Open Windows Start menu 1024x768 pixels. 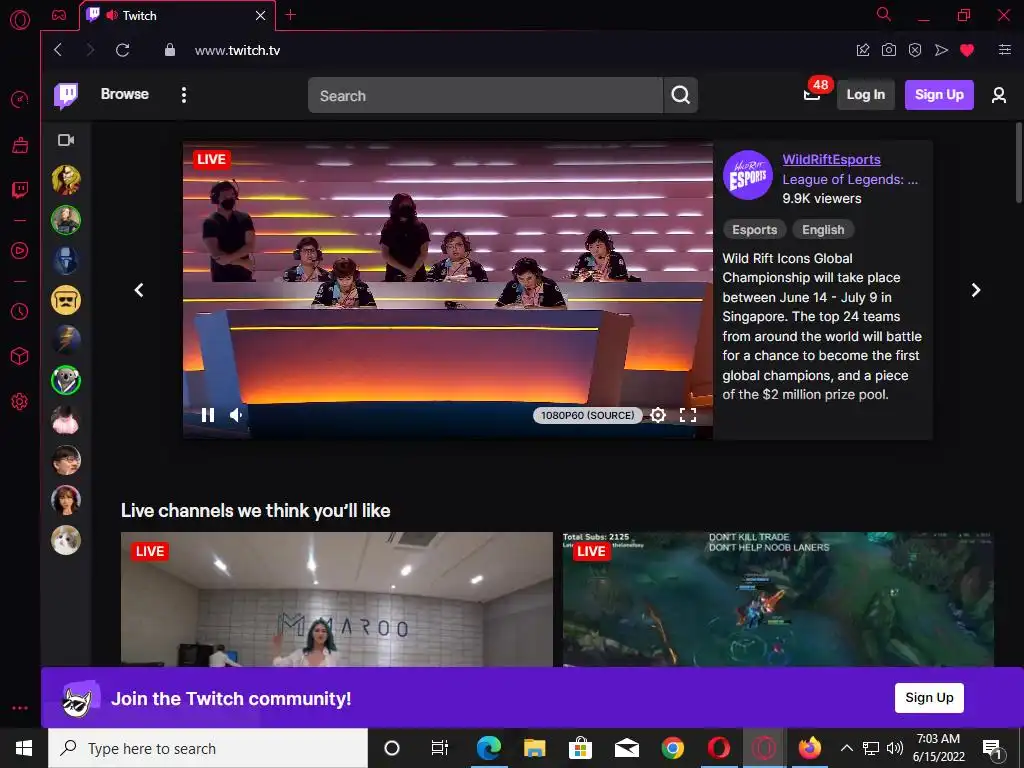click(24, 748)
